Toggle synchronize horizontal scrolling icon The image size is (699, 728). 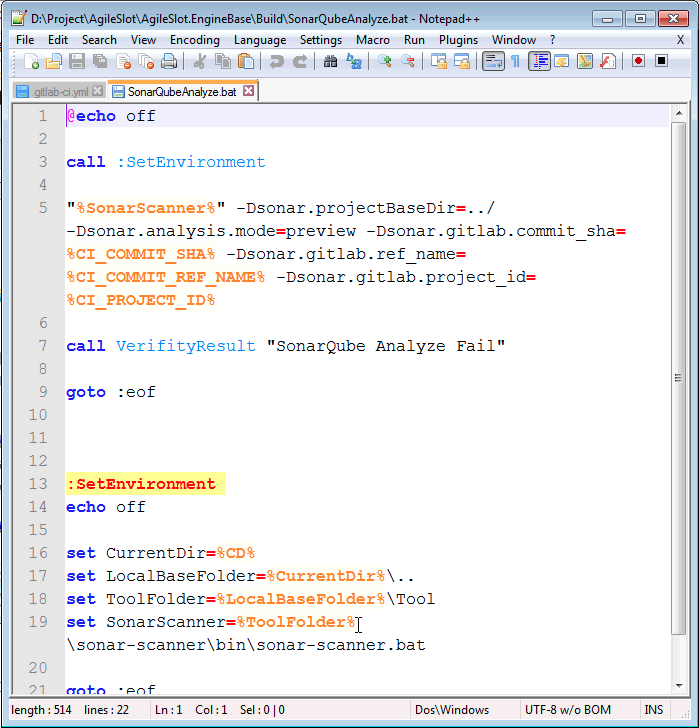point(462,61)
